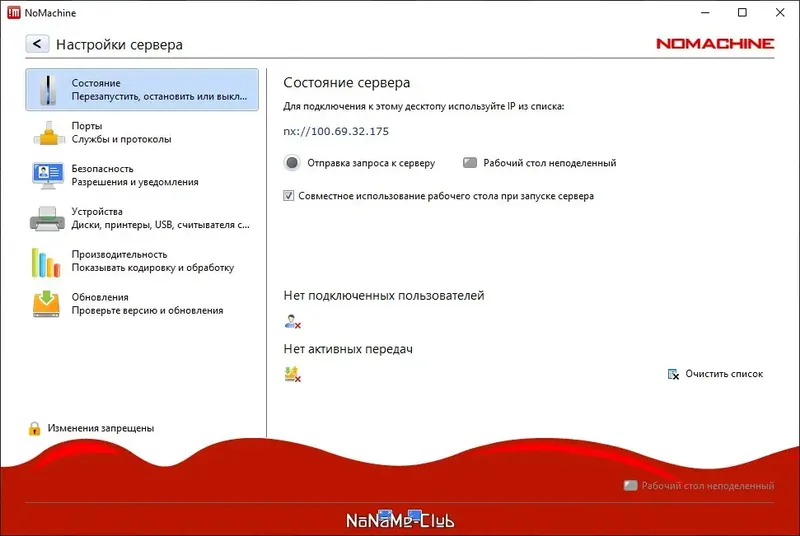800x536 pixels.
Task: Click the server tower icon beside Состояние
Action: coord(48,90)
